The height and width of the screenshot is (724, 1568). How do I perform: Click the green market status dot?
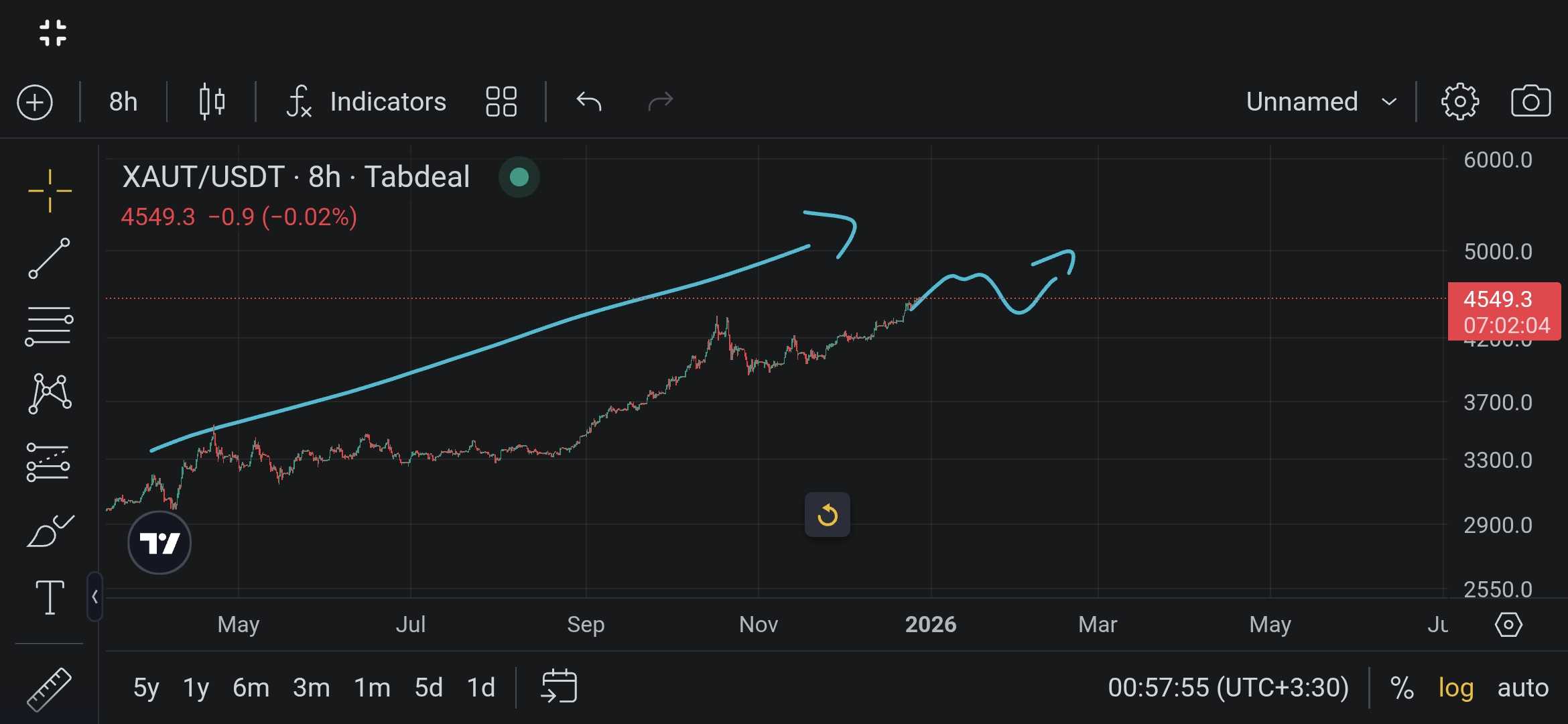click(x=519, y=177)
